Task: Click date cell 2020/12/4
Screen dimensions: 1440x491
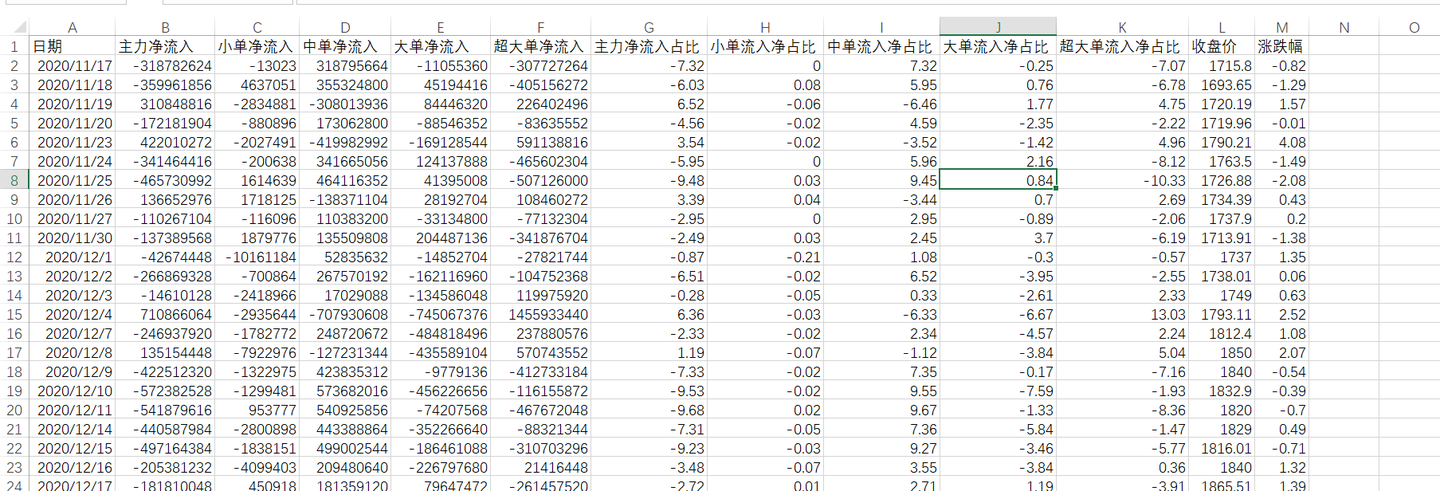Action: click(x=73, y=314)
